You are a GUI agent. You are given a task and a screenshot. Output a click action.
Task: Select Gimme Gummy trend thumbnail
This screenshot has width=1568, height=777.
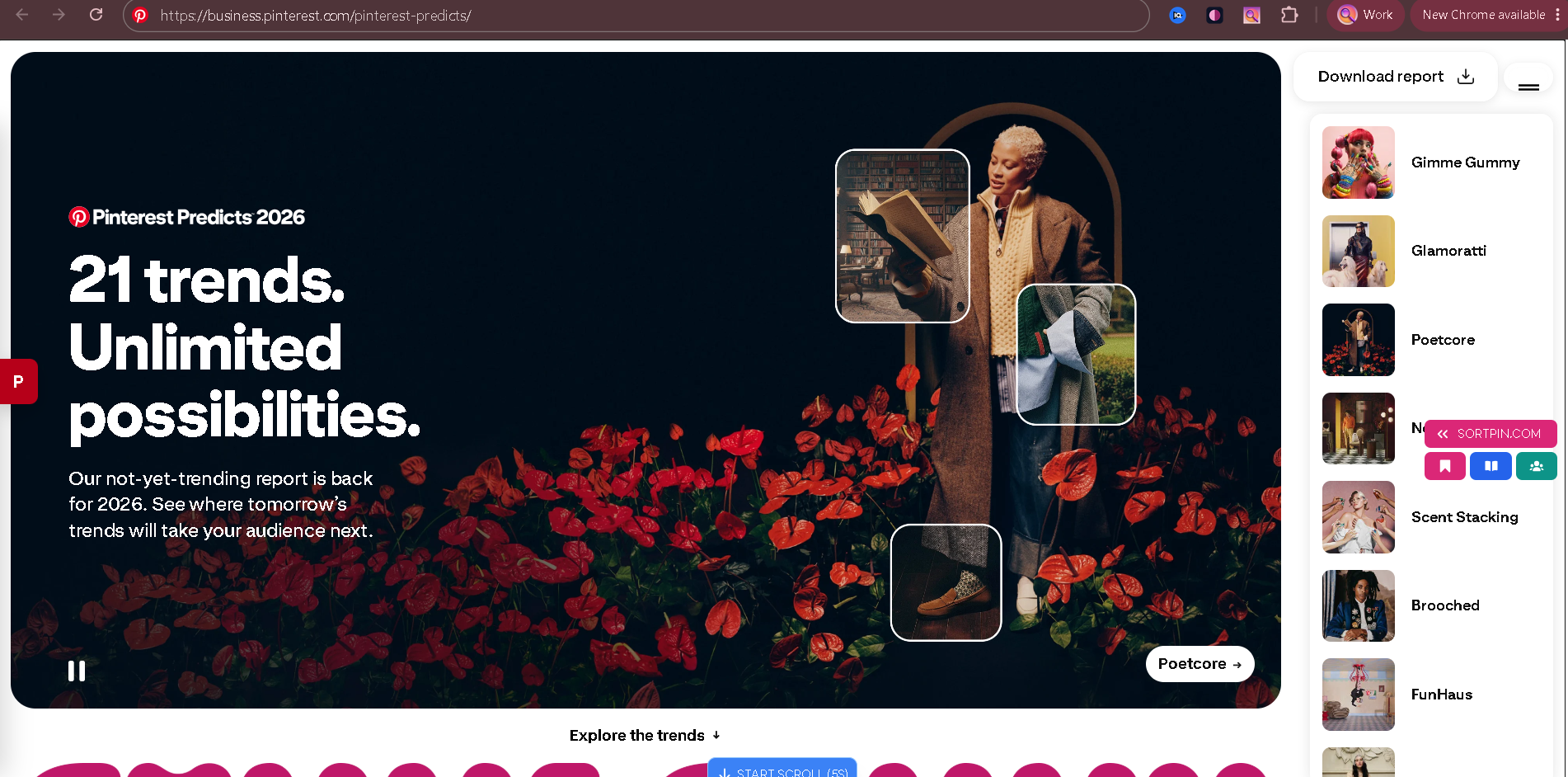[x=1359, y=162]
